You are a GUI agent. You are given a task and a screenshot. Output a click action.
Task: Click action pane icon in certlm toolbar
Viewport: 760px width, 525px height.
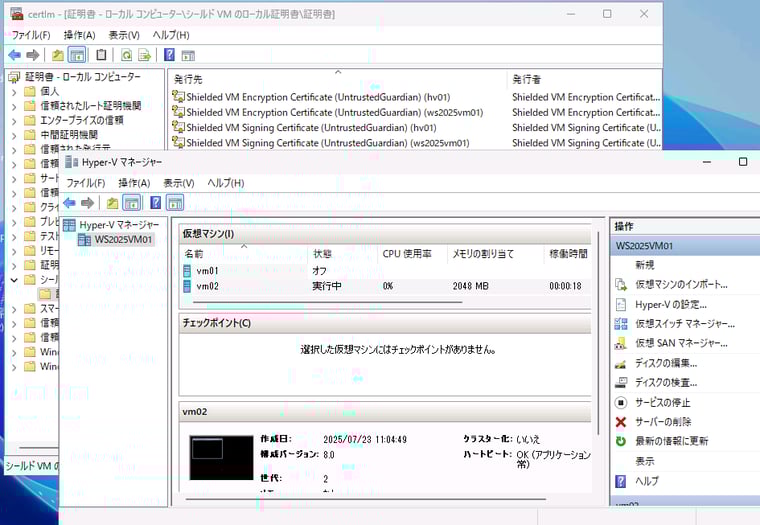188,56
